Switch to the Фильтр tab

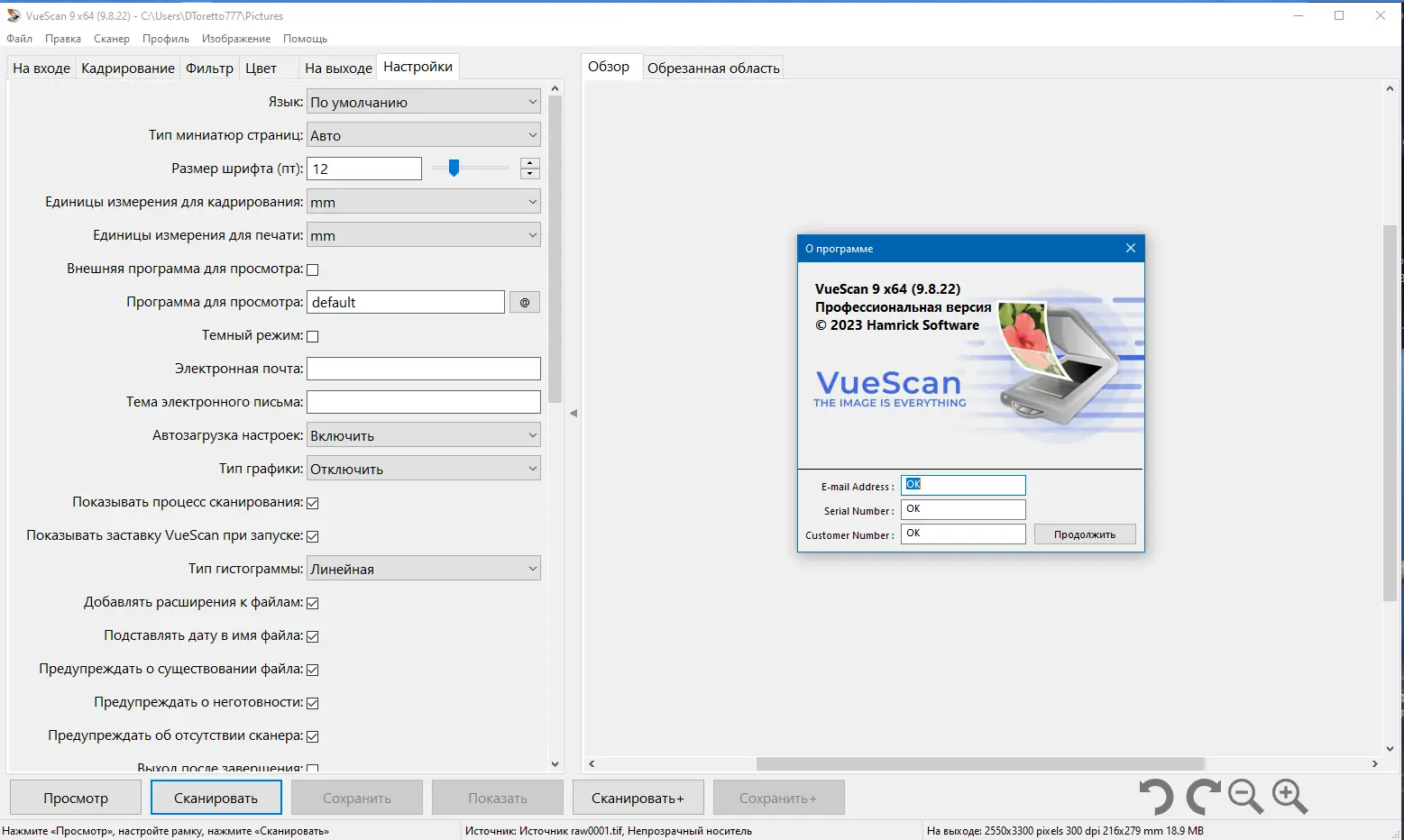tap(209, 68)
